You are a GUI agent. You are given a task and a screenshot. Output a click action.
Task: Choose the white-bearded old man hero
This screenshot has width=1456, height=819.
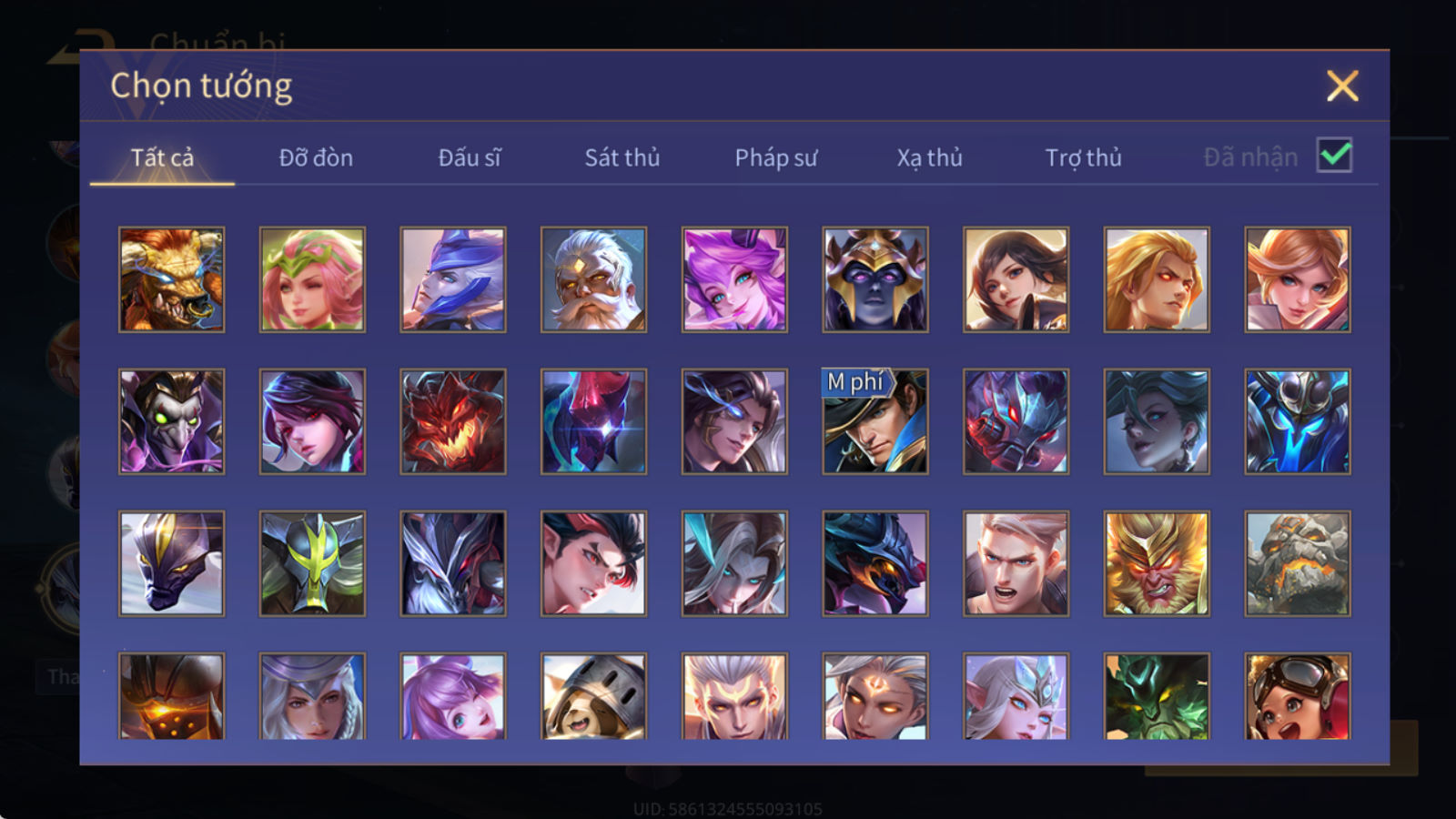click(593, 279)
